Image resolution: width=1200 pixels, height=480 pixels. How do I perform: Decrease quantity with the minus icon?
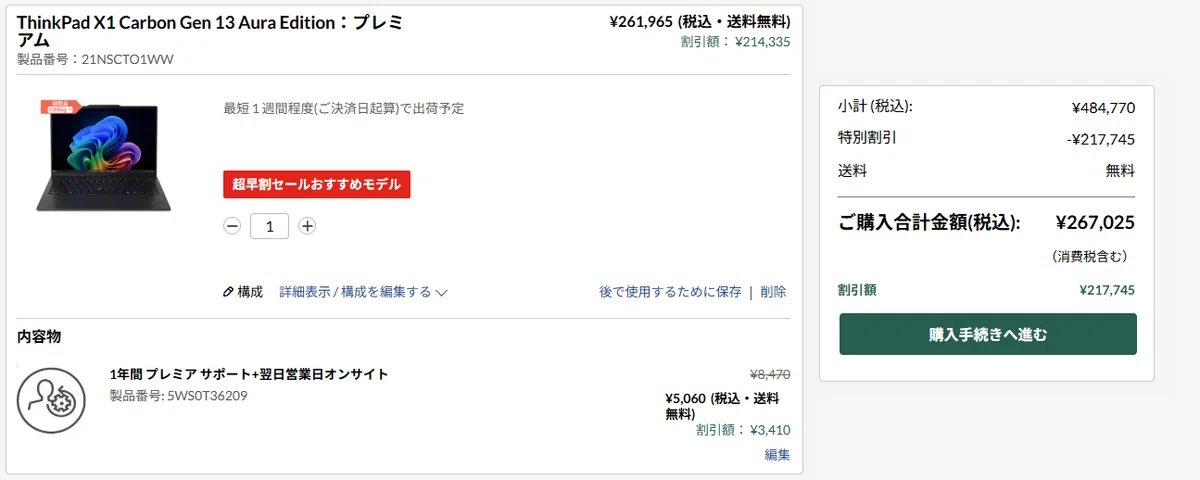coord(232,226)
